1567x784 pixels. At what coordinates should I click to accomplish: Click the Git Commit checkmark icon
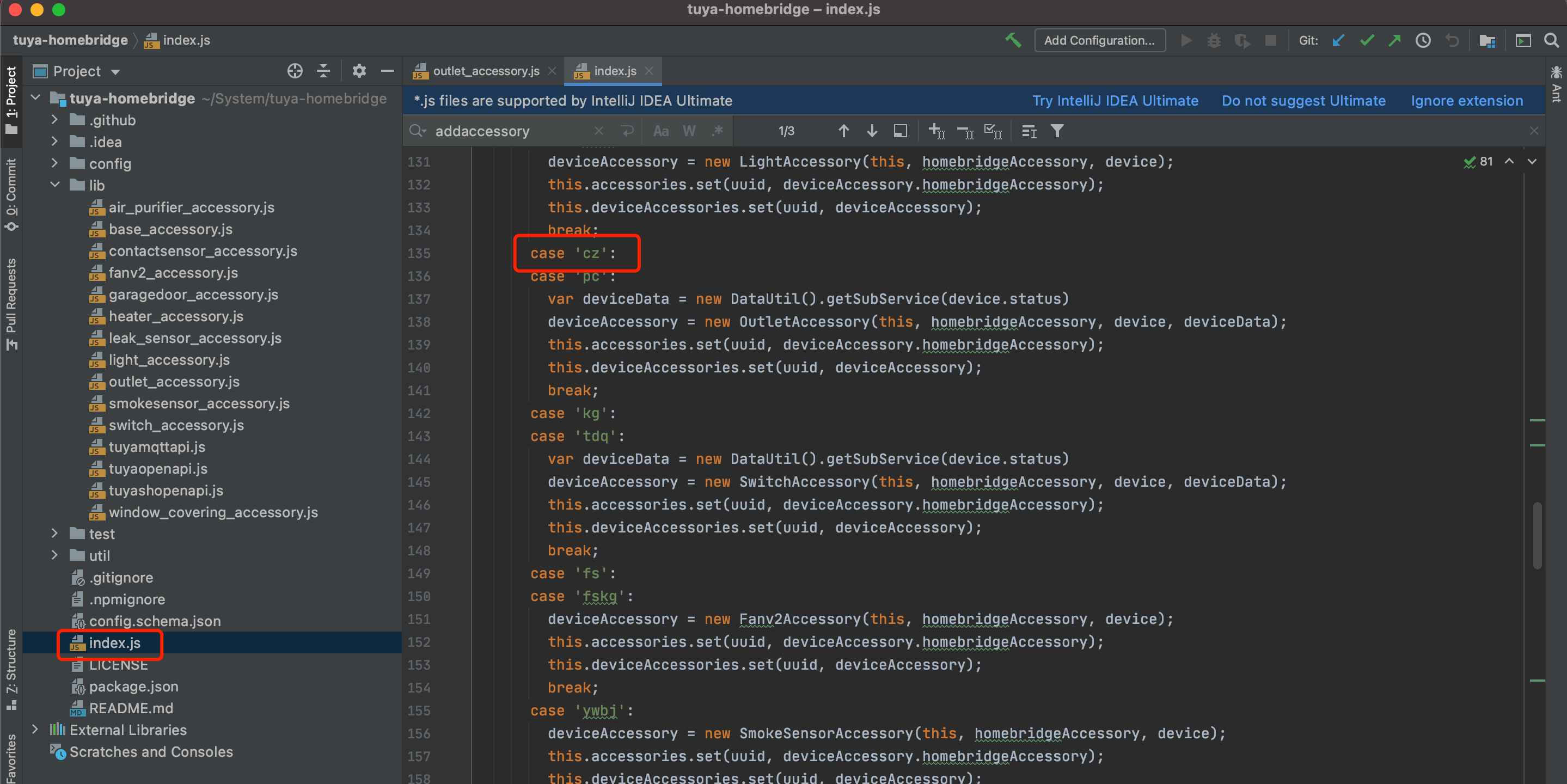coord(1367,40)
